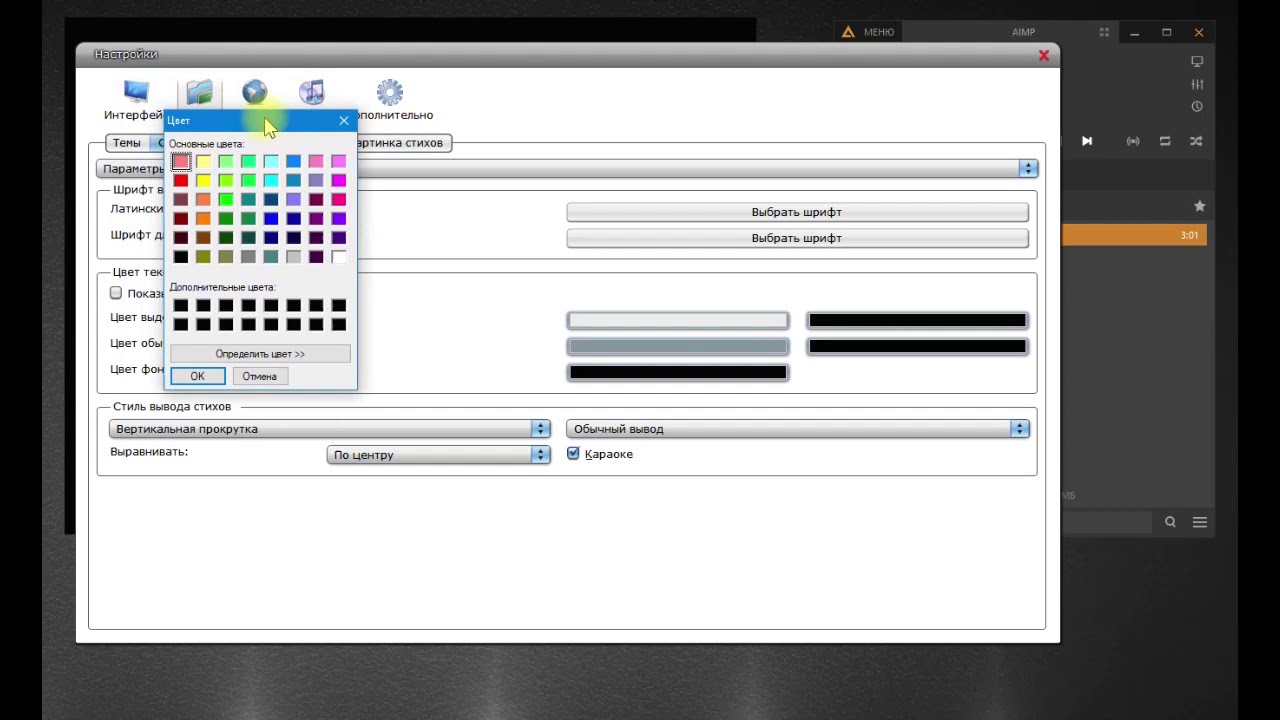This screenshot has height=720, width=1280.
Task: Close Настройки window with red X
Action: [x=1044, y=55]
